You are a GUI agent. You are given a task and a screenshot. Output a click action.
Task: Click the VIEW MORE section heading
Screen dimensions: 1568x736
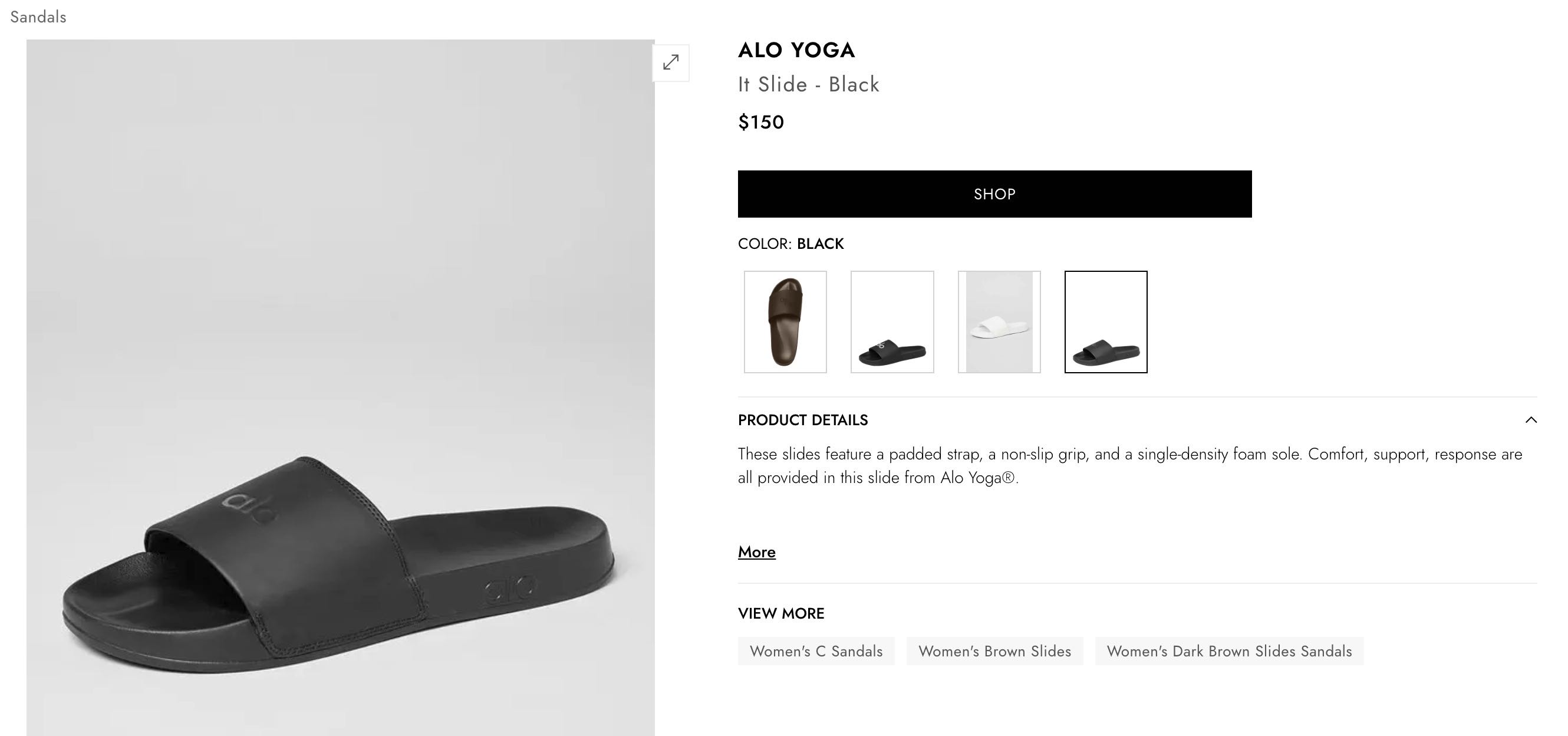pyautogui.click(x=780, y=613)
